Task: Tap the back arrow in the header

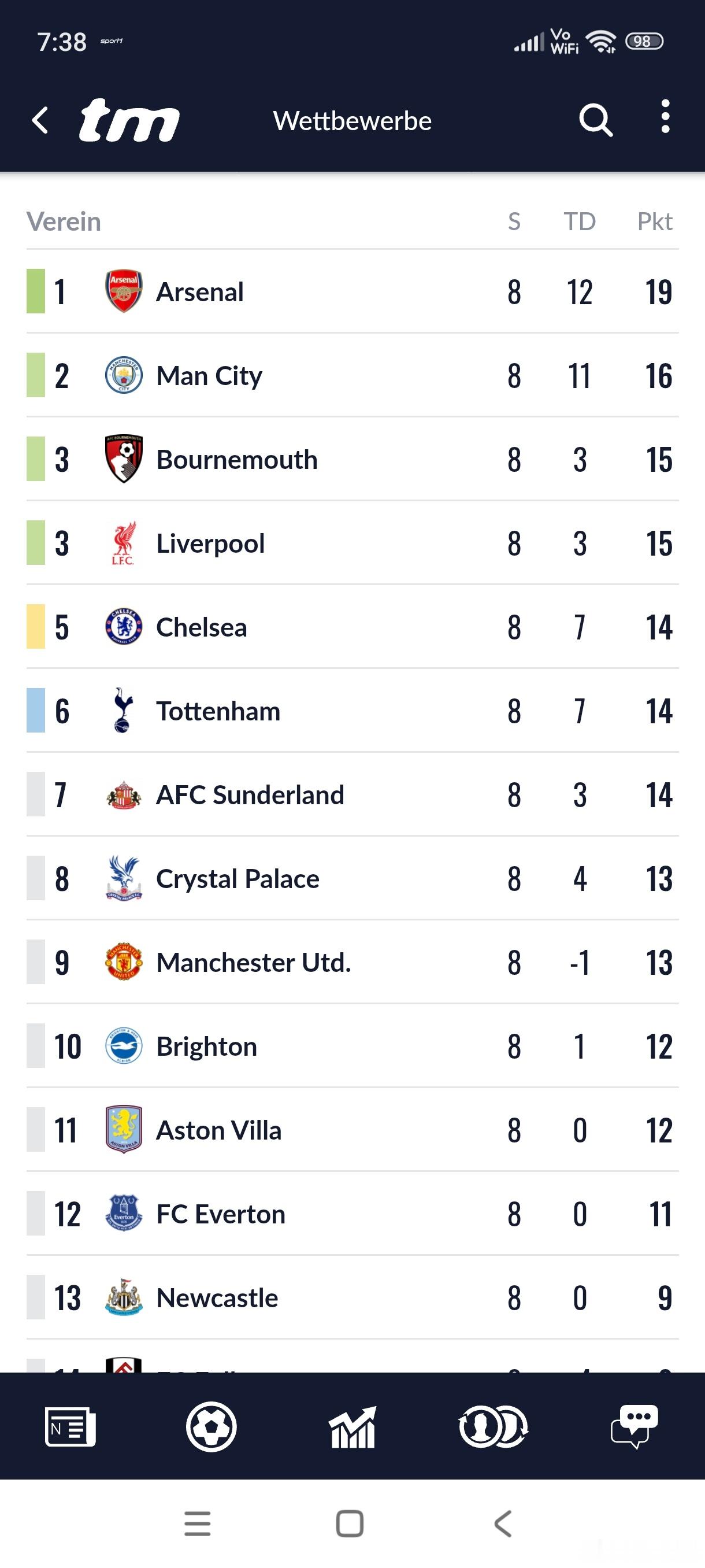Action: [40, 120]
